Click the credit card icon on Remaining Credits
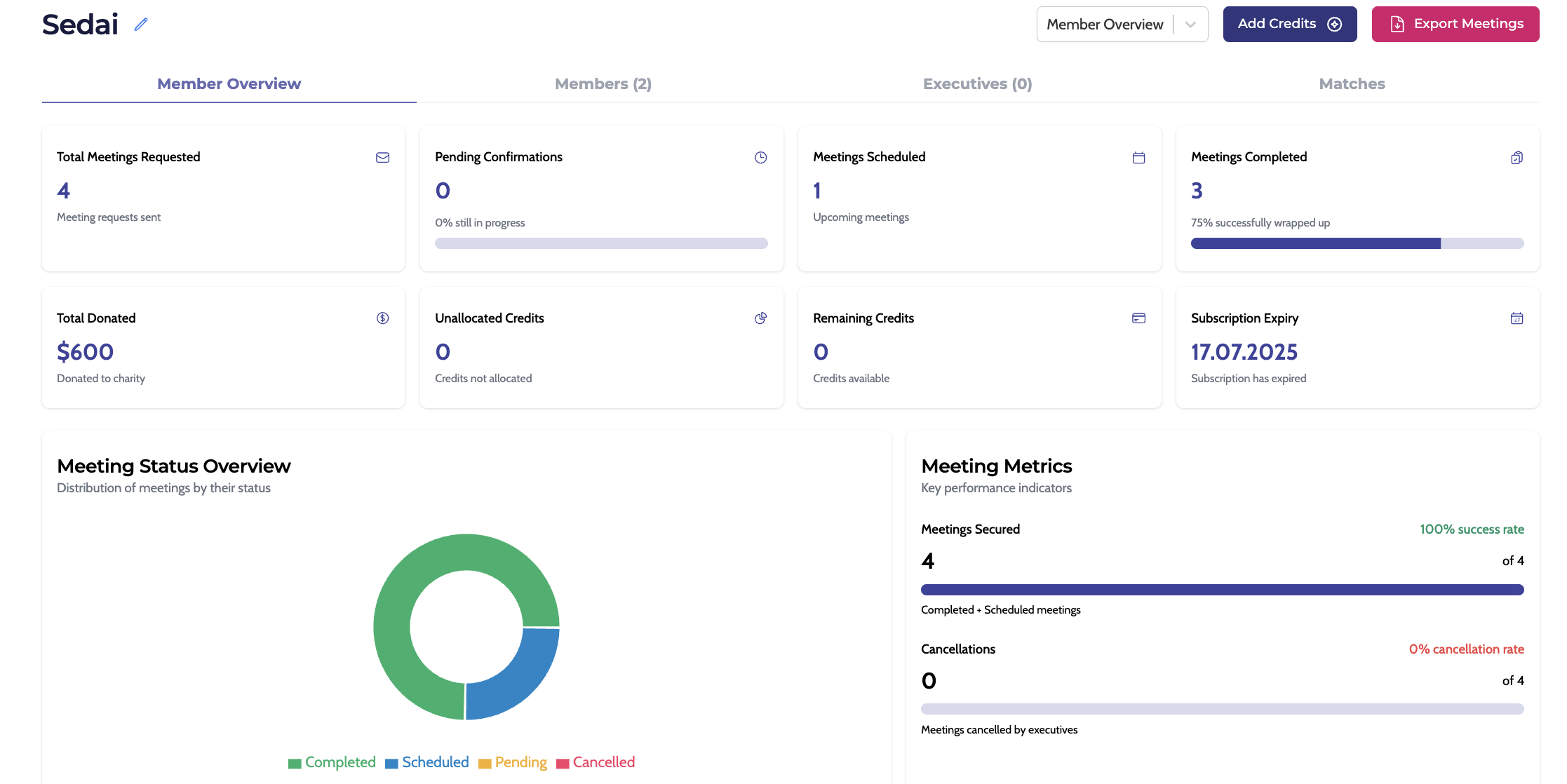 1138,318
